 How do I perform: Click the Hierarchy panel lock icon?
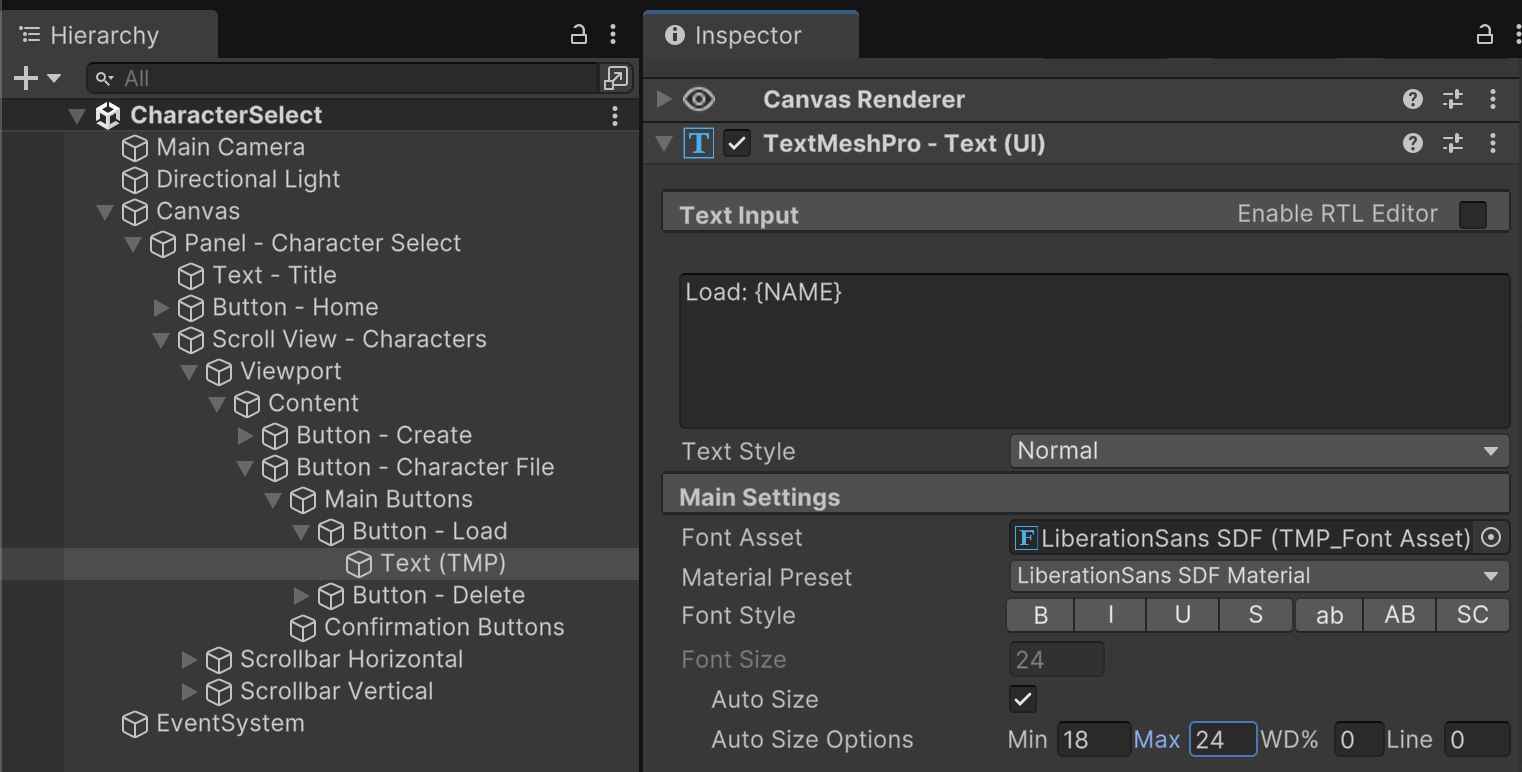coord(578,35)
